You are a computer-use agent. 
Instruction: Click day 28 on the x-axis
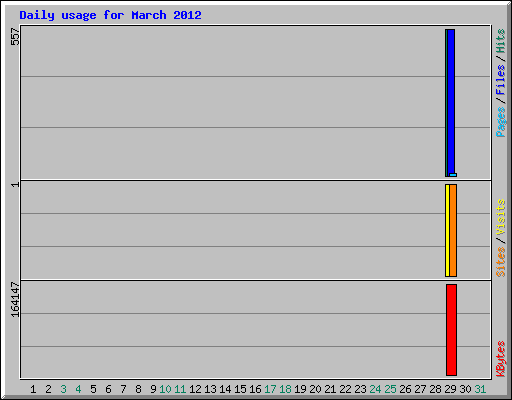(436, 389)
